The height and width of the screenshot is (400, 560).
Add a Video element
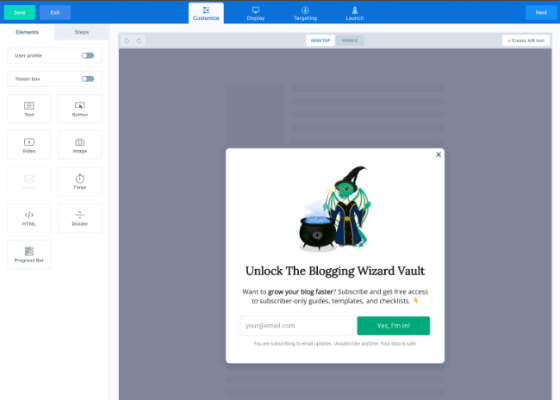[29, 145]
